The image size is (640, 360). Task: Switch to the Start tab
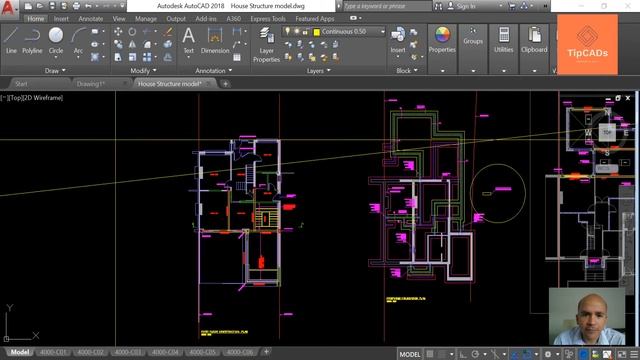[x=21, y=84]
